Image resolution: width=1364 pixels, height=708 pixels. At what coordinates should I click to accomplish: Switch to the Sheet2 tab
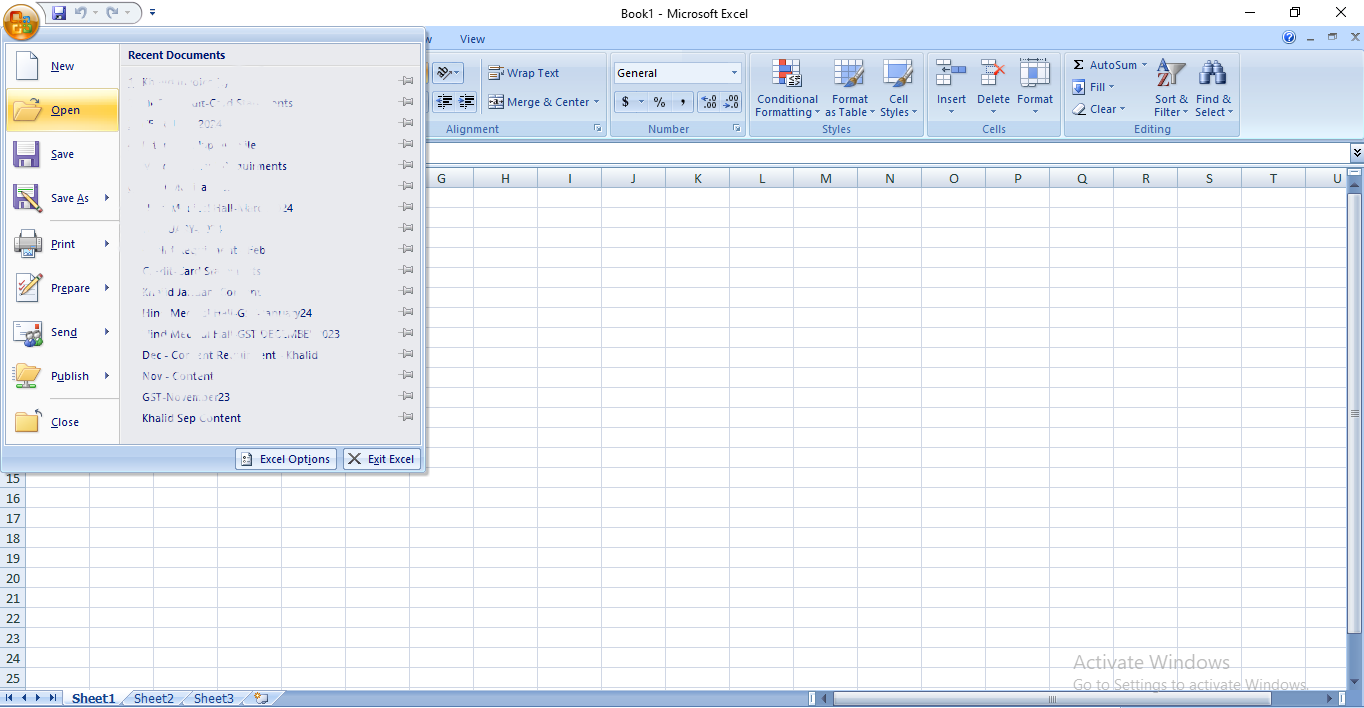tap(154, 698)
